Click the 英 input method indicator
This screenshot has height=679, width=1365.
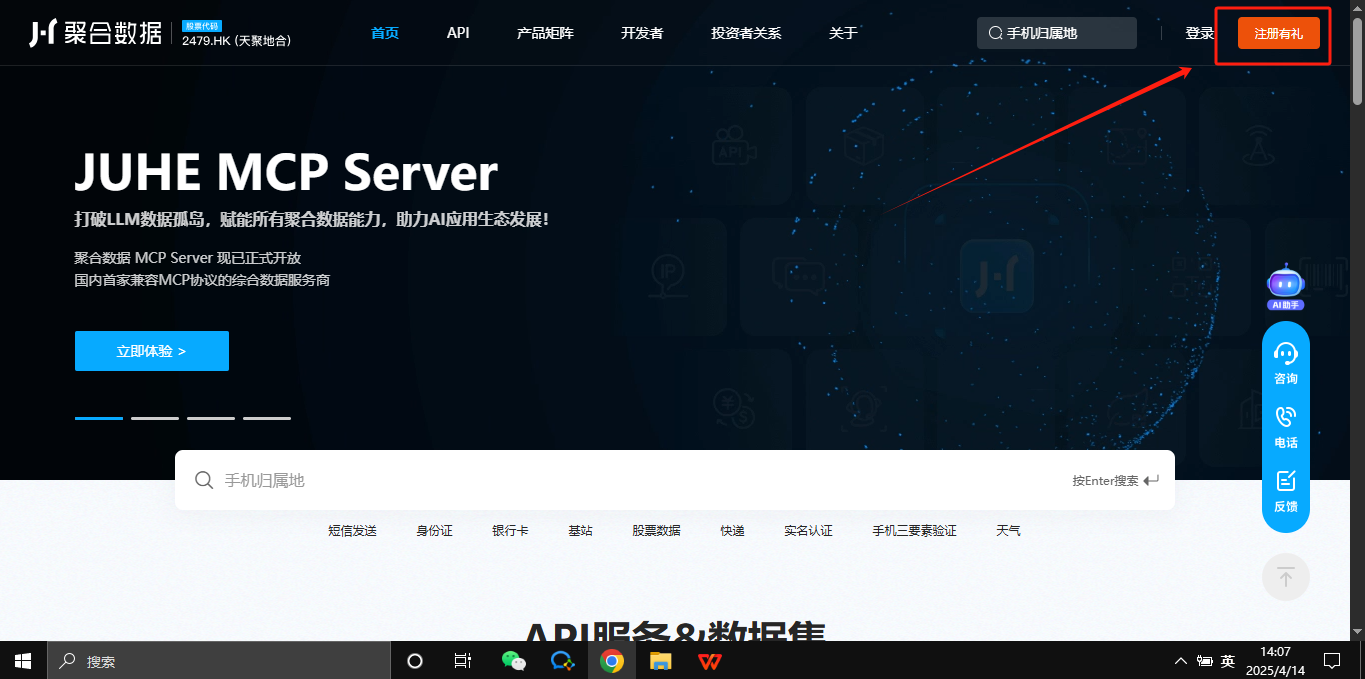pyautogui.click(x=1228, y=661)
